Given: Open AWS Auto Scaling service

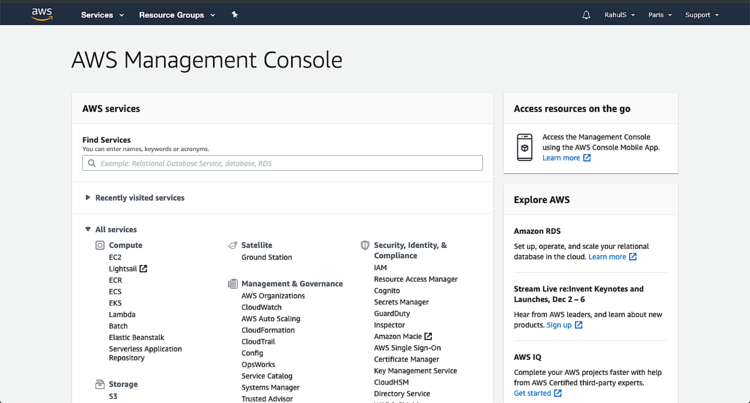Looking at the screenshot, I should pyautogui.click(x=271, y=319).
